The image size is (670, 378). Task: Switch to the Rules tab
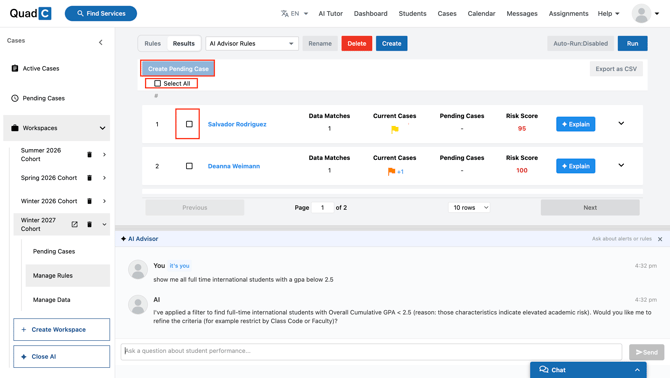[x=153, y=44]
